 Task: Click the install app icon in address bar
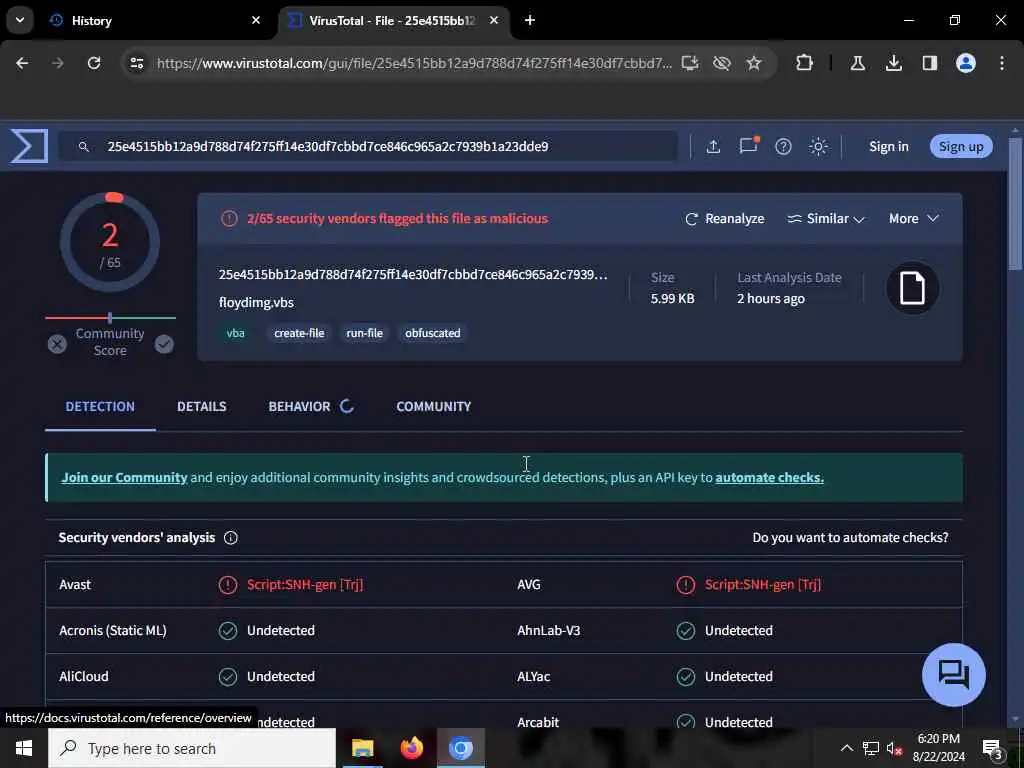point(690,63)
